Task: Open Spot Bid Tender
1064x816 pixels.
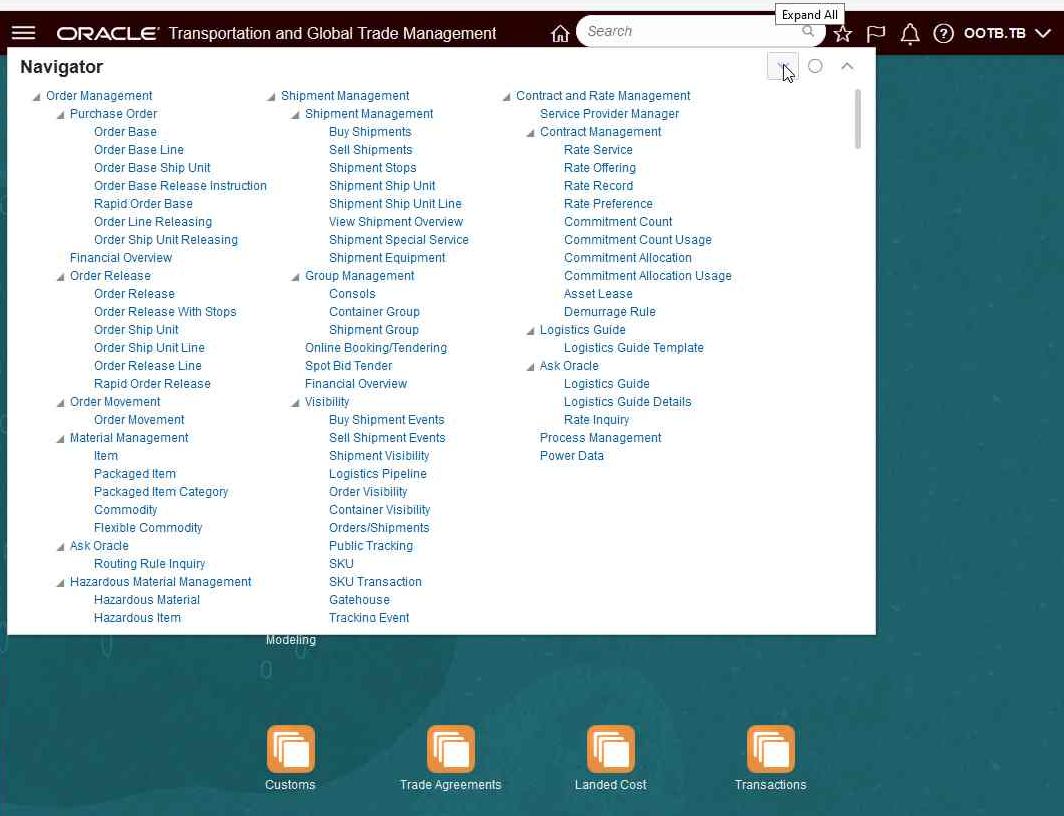Action: pos(348,365)
